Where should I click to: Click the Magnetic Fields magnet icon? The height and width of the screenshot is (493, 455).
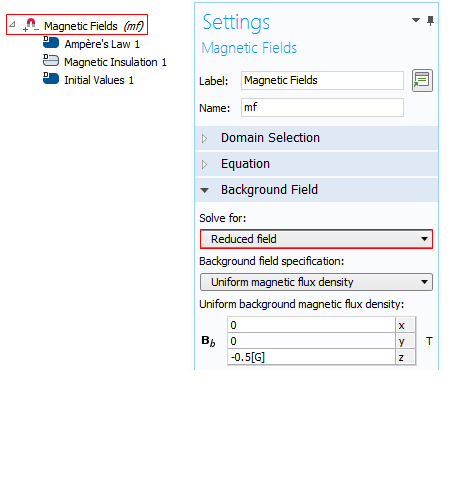click(31, 25)
